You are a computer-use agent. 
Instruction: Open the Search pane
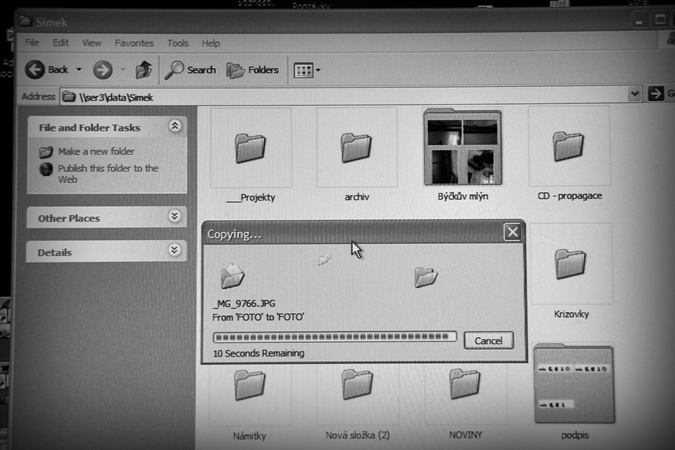[190, 69]
